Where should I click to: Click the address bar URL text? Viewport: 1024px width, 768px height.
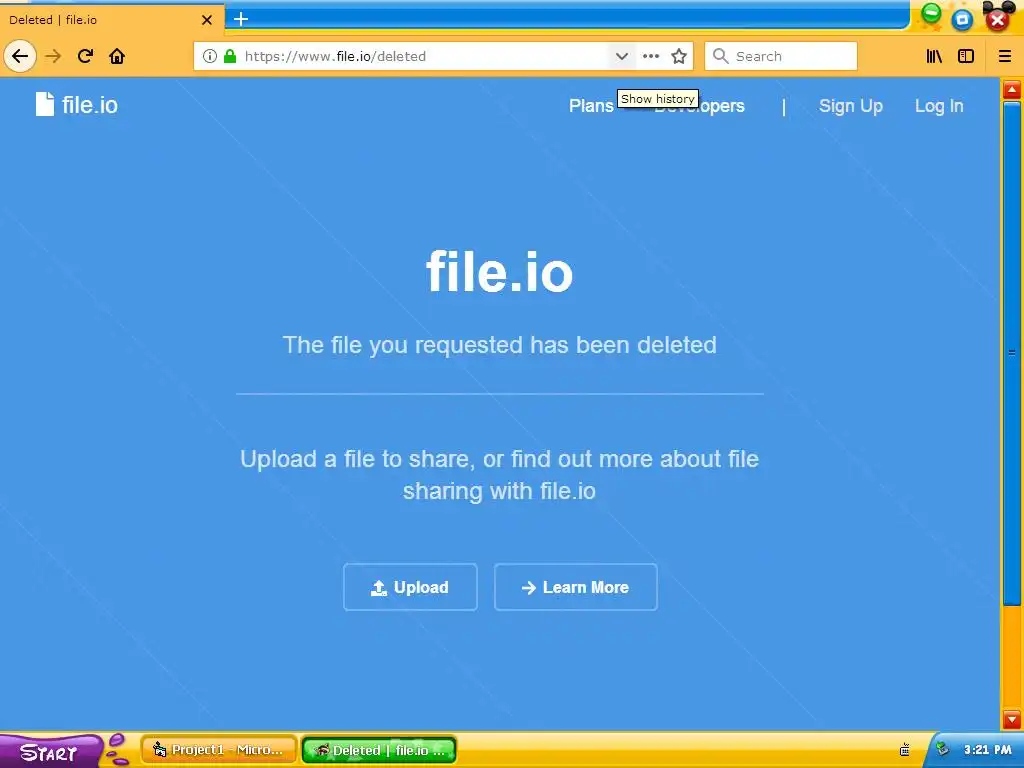click(335, 56)
